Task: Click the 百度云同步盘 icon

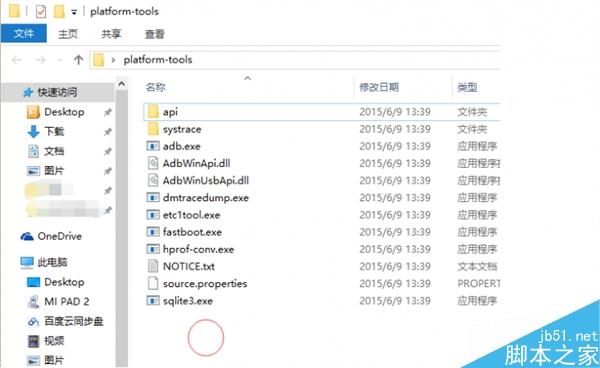Action: (x=33, y=322)
